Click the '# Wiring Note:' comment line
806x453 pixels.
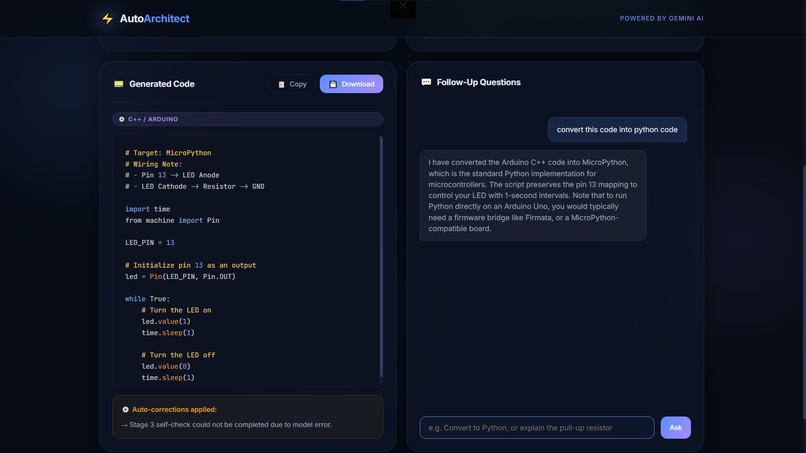[x=154, y=164]
